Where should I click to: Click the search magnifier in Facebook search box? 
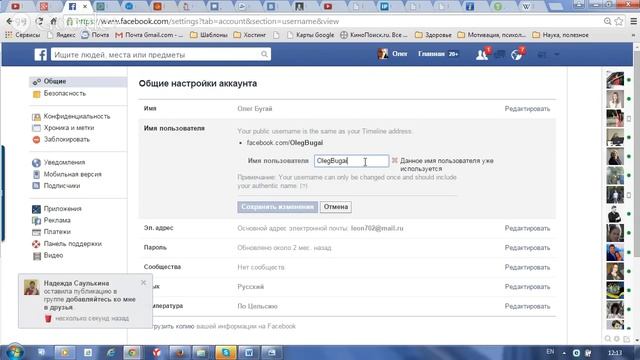click(x=264, y=54)
